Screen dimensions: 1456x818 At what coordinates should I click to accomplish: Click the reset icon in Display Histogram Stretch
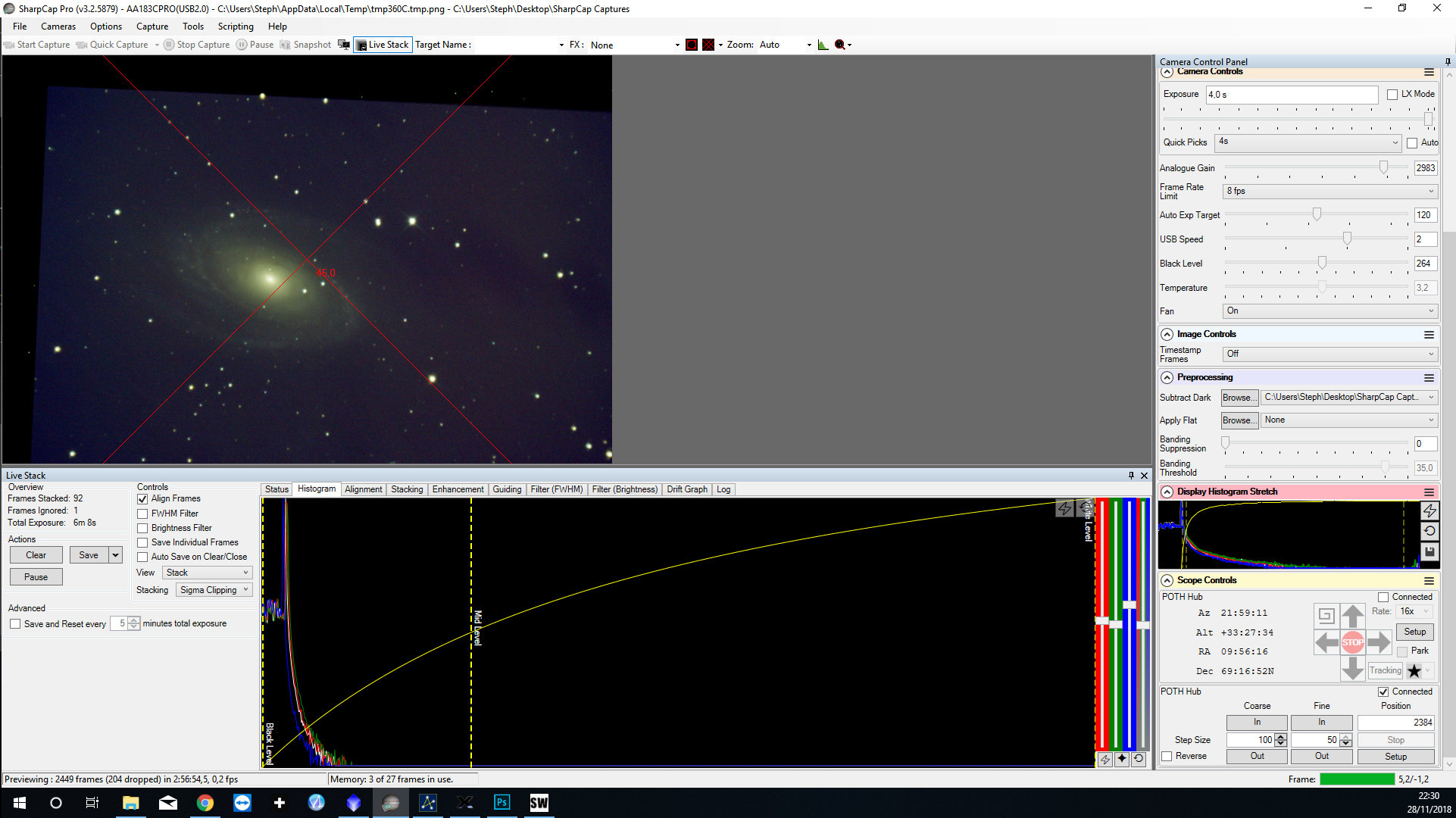1429,532
